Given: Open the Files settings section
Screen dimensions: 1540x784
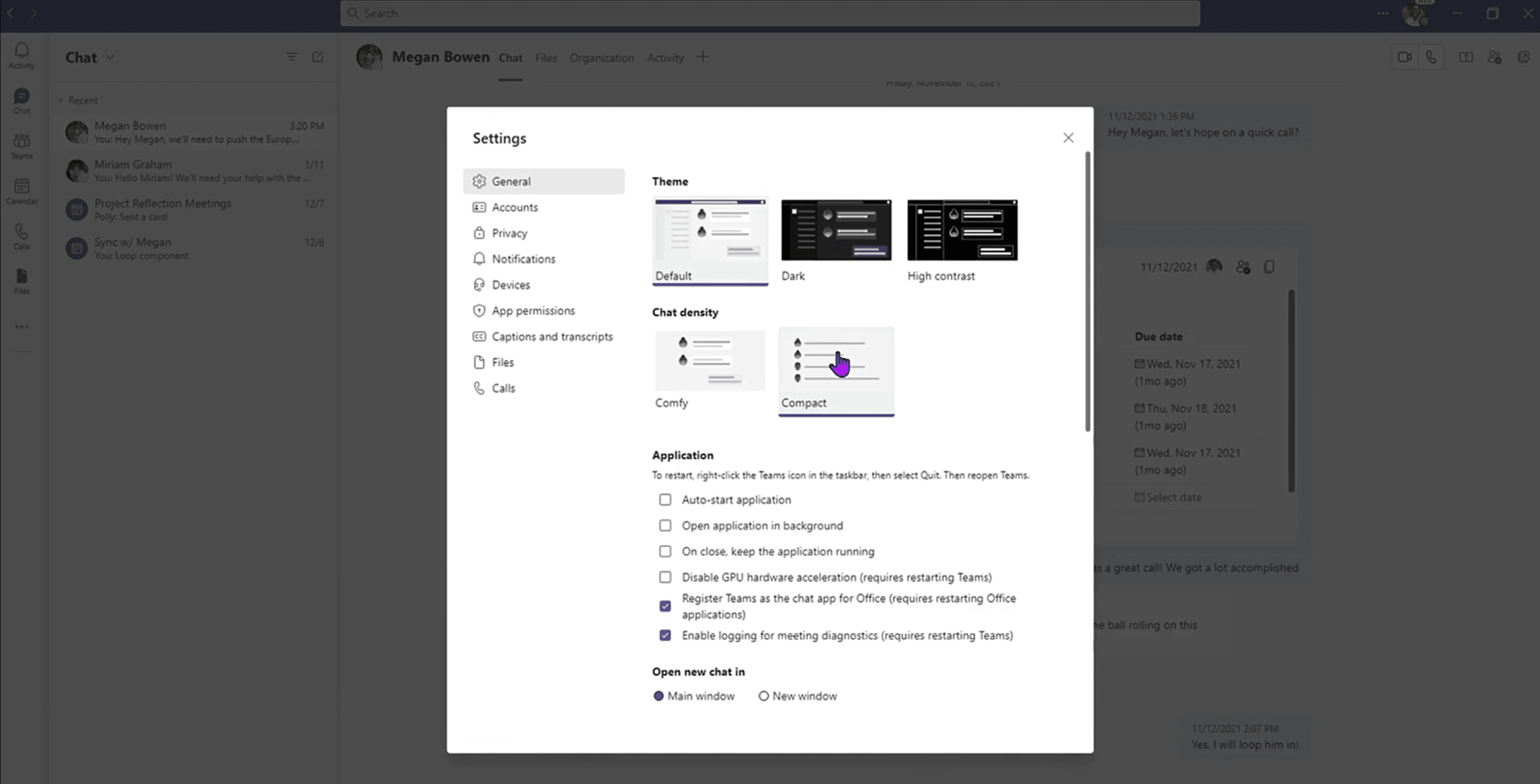Looking at the screenshot, I should [x=544, y=362].
